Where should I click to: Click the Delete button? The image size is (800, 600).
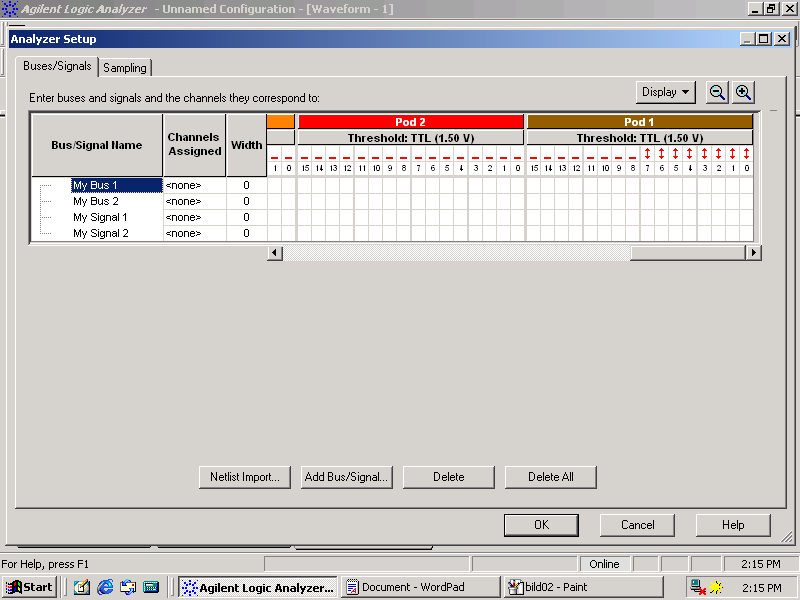[449, 477]
